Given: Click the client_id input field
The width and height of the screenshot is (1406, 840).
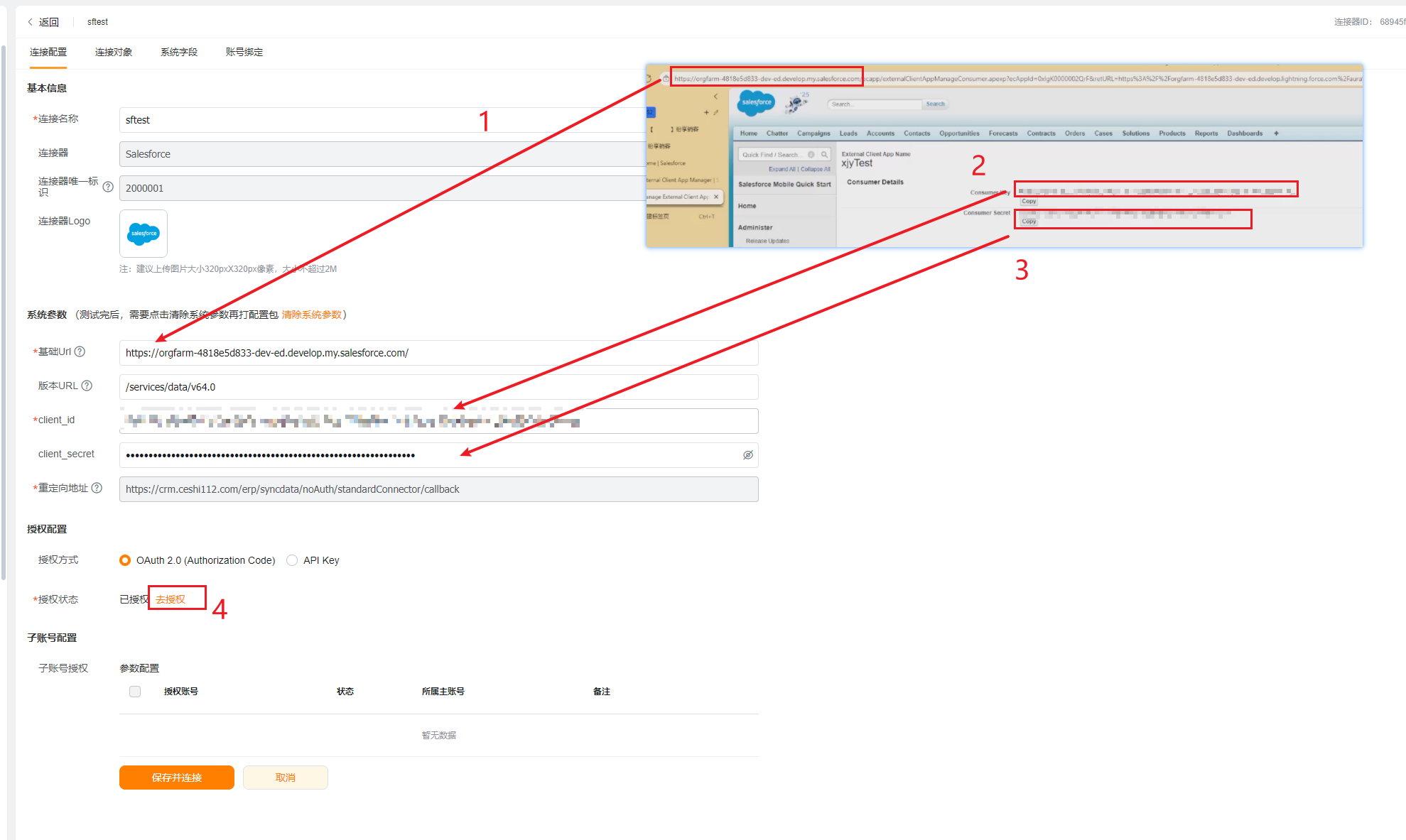Looking at the screenshot, I should point(439,421).
